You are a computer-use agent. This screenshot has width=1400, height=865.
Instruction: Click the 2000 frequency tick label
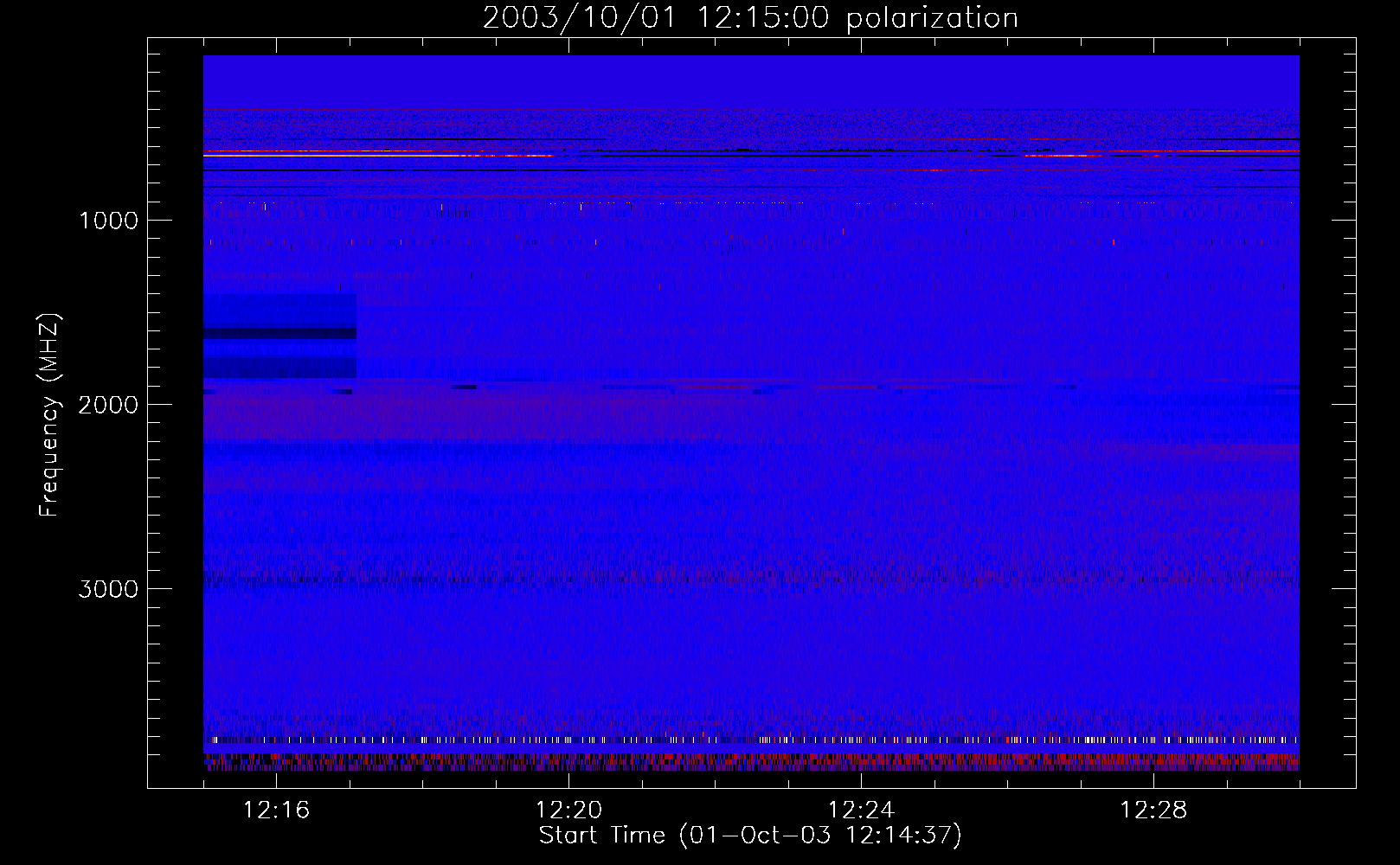coord(108,405)
